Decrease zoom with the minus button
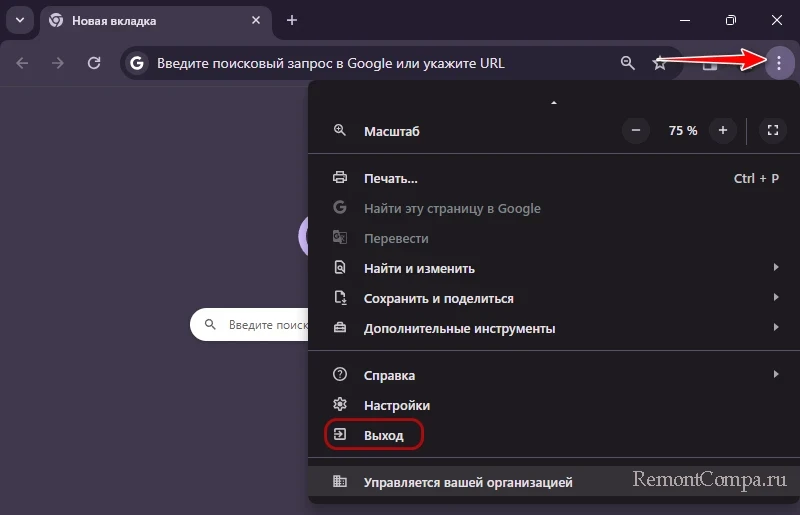The image size is (800, 515). [x=637, y=130]
